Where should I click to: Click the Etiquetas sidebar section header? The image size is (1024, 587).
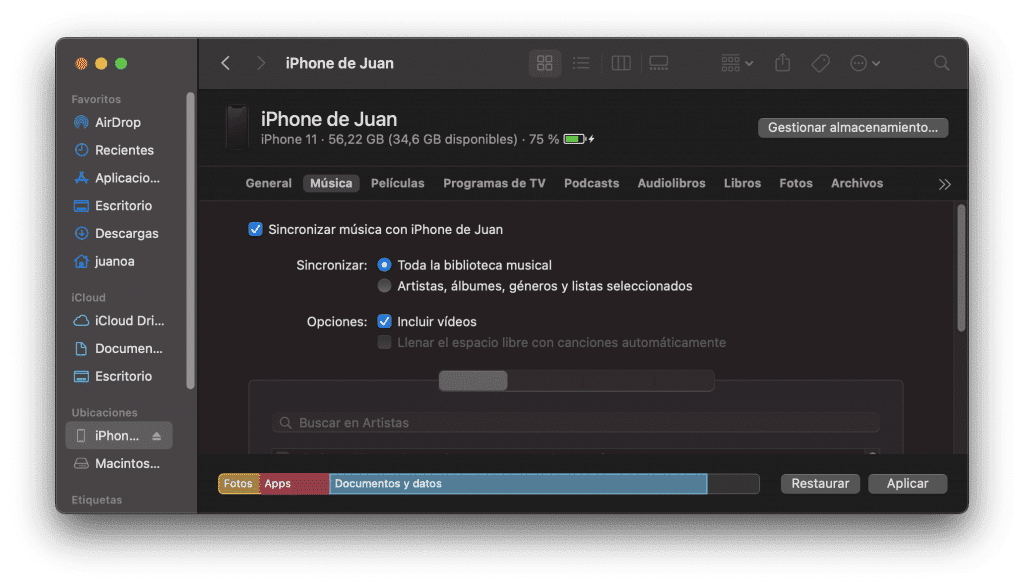pos(97,500)
